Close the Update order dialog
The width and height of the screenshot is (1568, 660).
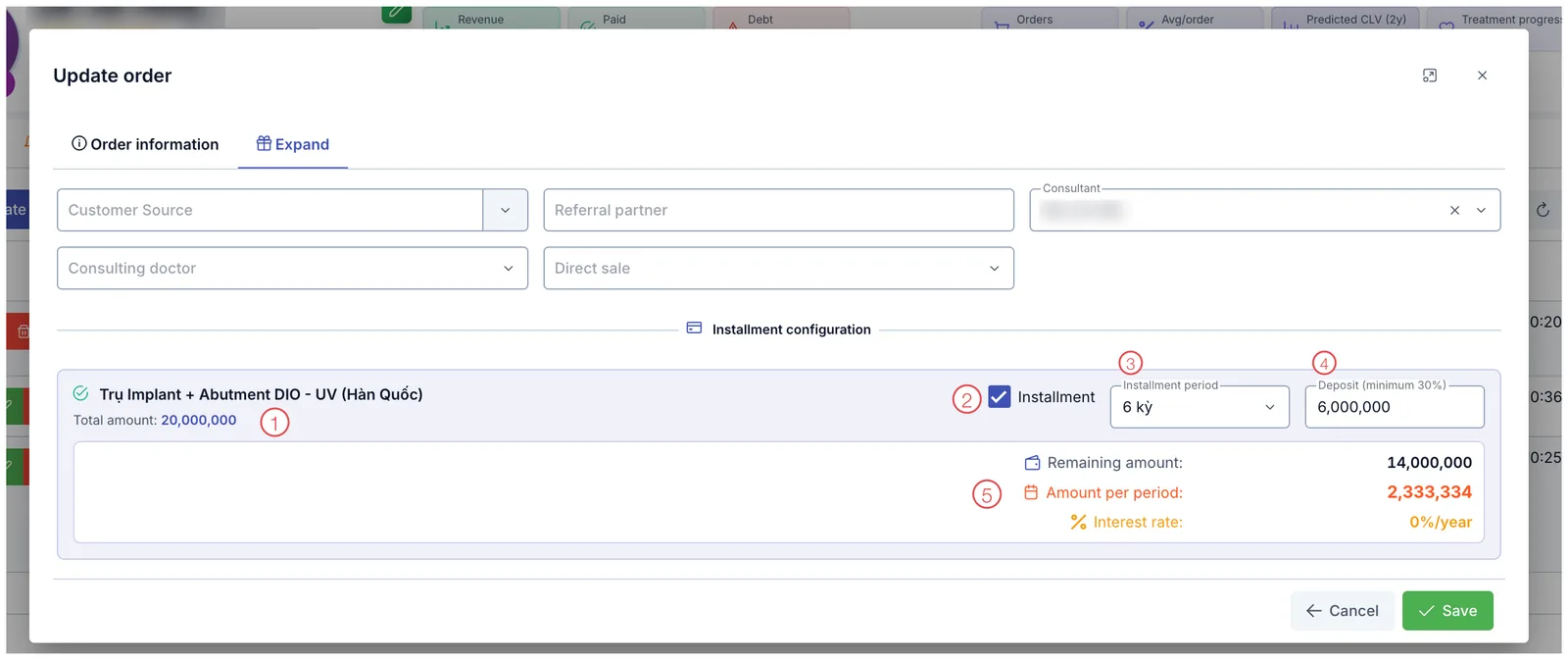1482,76
